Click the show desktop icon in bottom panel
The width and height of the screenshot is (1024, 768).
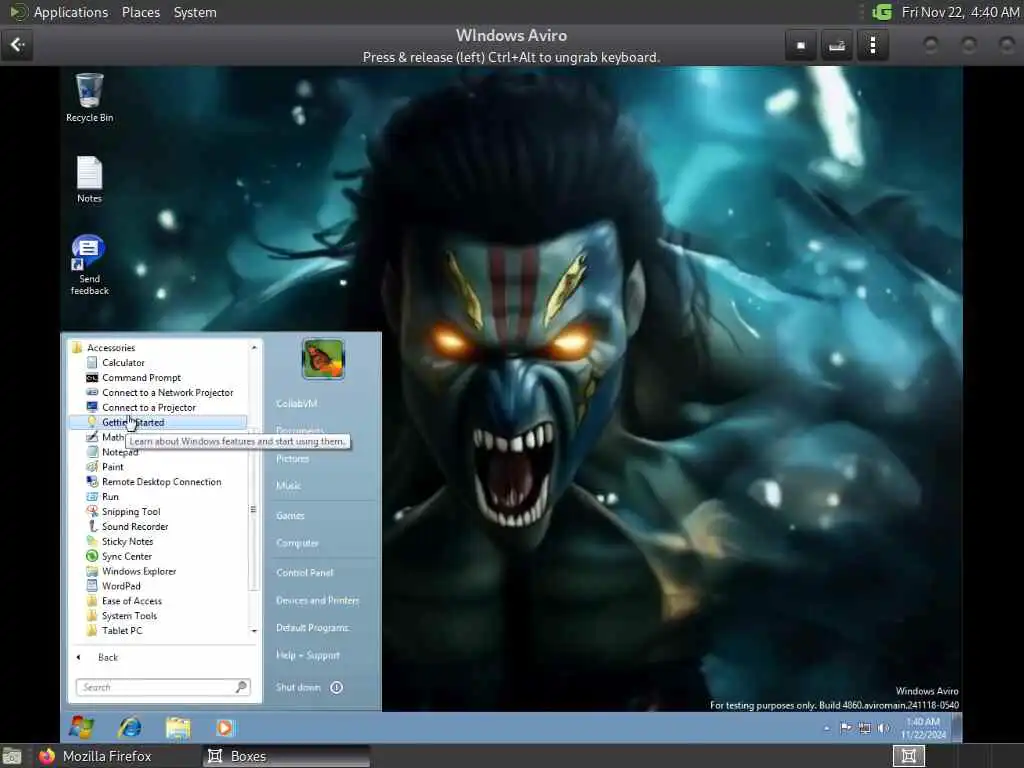click(x=12, y=756)
